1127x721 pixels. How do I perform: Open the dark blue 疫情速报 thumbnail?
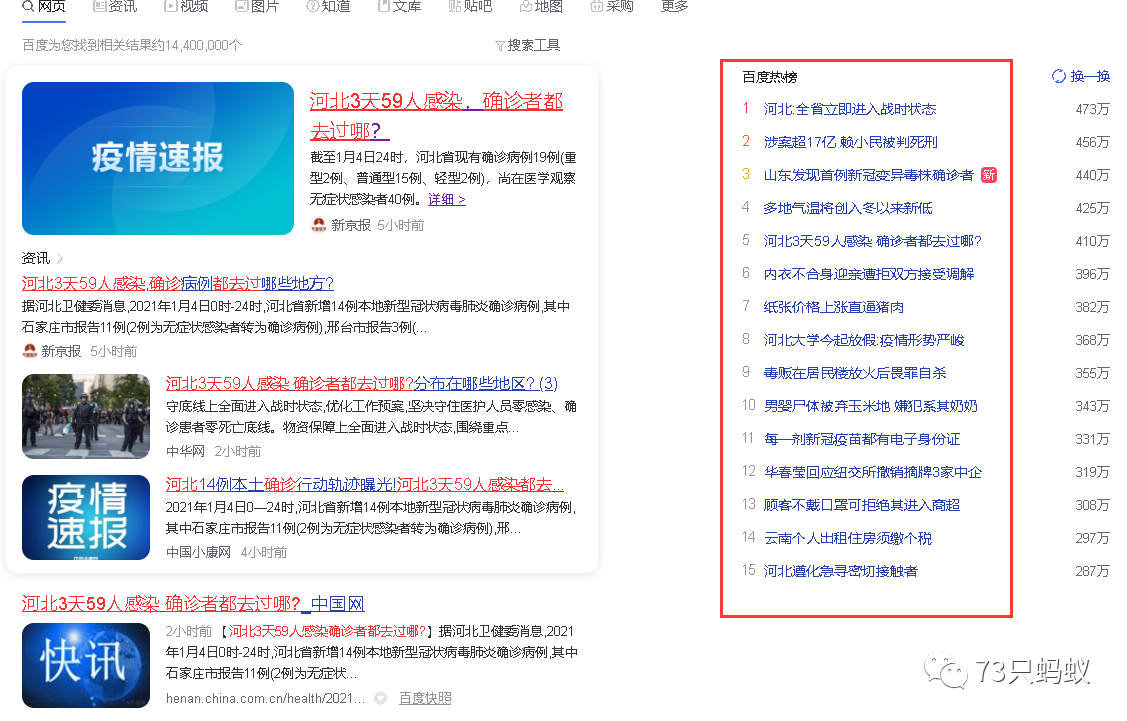point(86,518)
